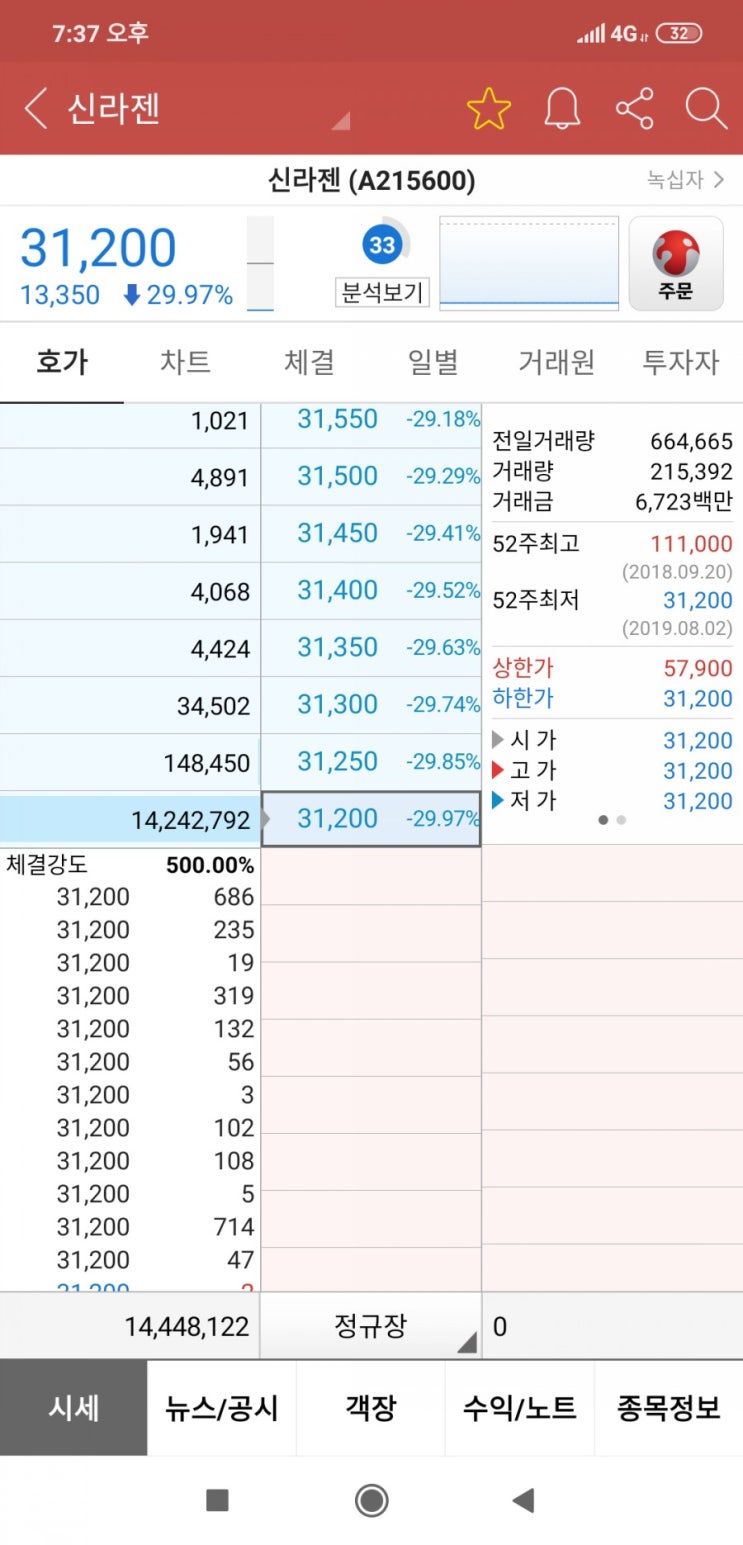Open the mini price chart thumbnail
The height and width of the screenshot is (1545, 743).
529,263
